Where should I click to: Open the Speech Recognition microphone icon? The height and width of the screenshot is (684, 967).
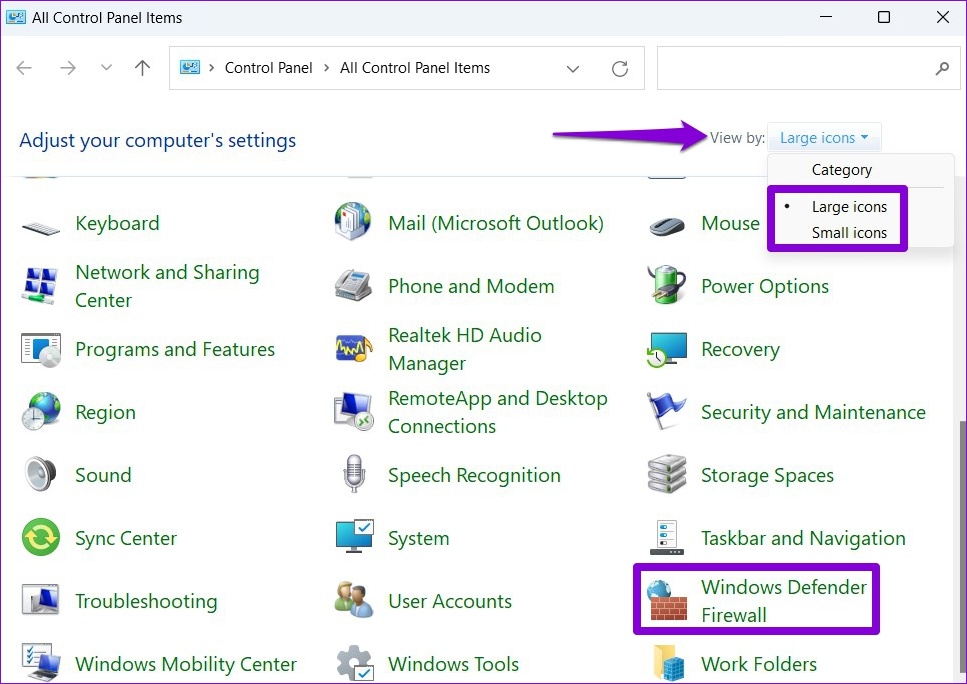pyautogui.click(x=354, y=475)
